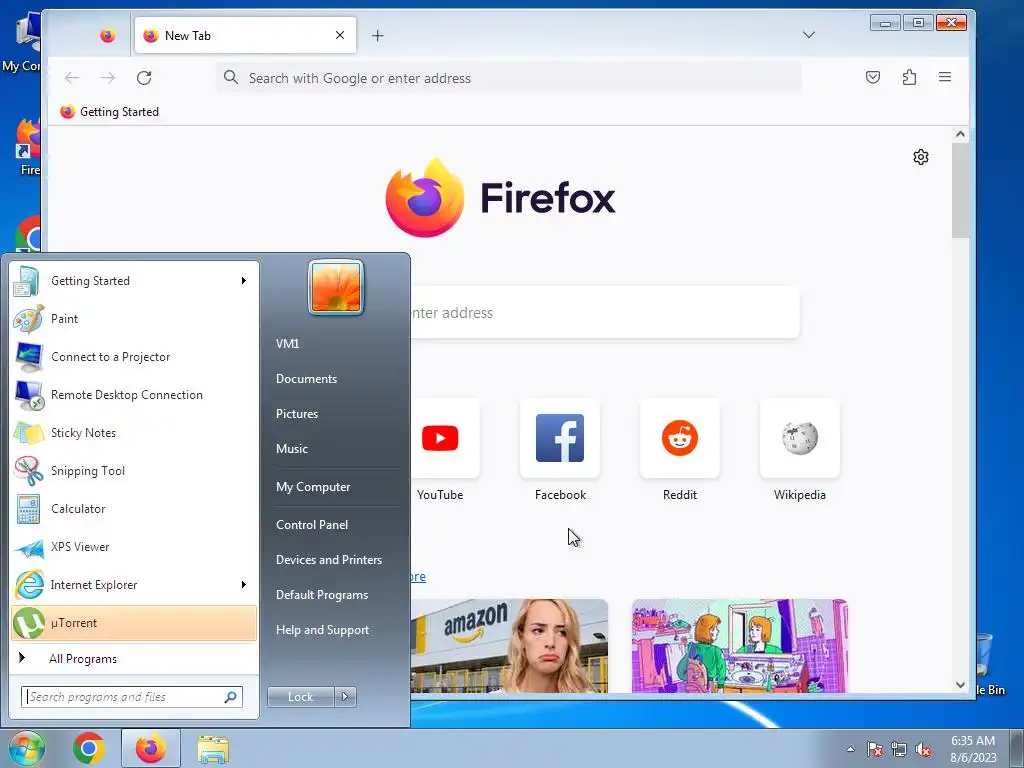The width and height of the screenshot is (1024, 768).
Task: Launch Remote Desktop Connection
Action: (x=135, y=394)
